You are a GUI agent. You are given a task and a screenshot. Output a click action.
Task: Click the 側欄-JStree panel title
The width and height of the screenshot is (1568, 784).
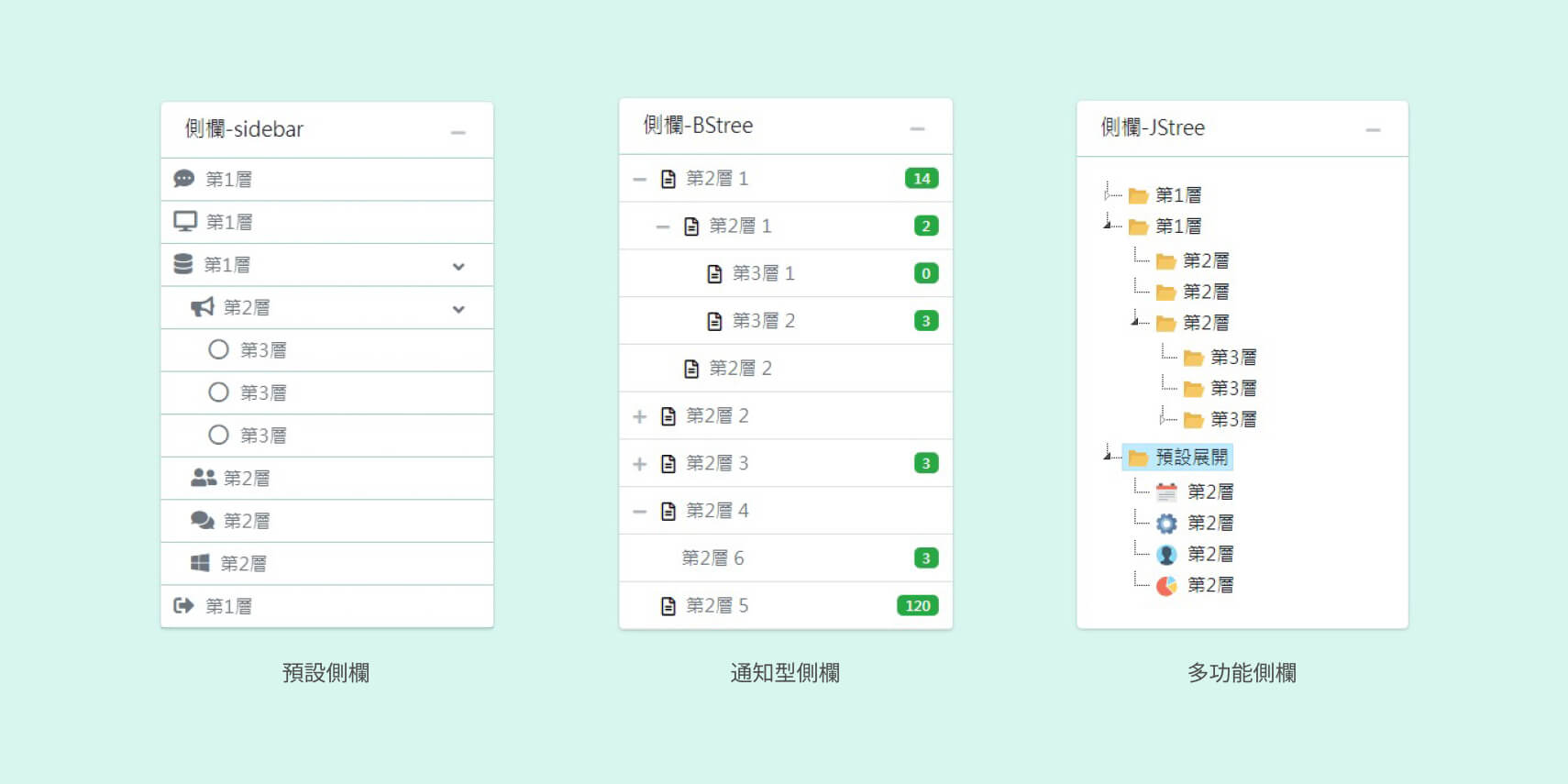pos(1153,127)
